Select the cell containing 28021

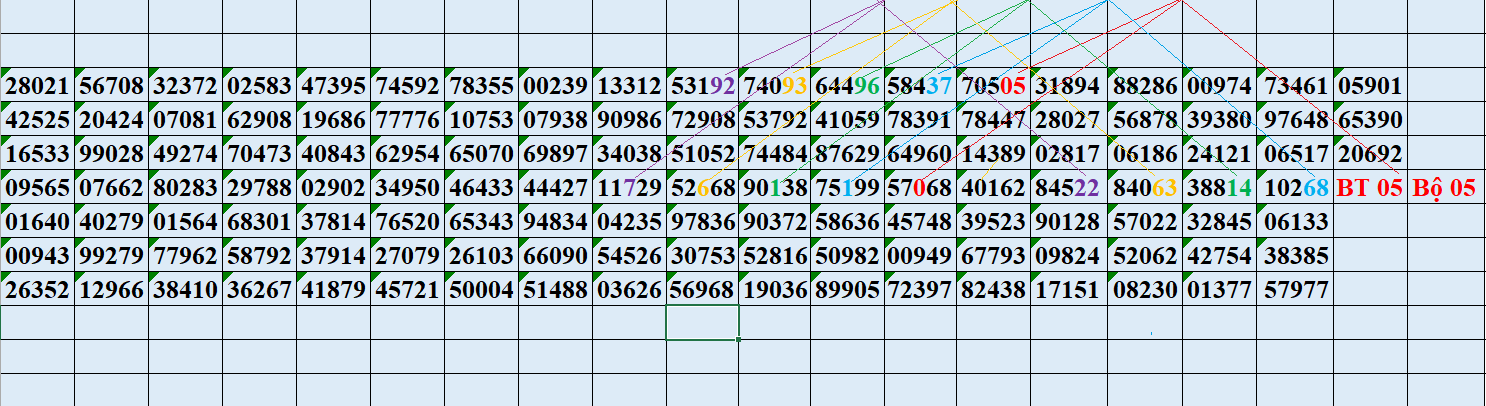pyautogui.click(x=37, y=86)
